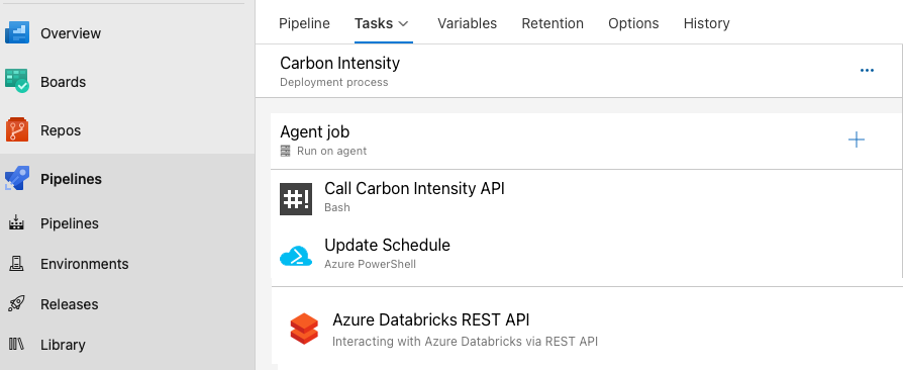The image size is (904, 370).
Task: Open Boards via its green icon
Action: 17,81
